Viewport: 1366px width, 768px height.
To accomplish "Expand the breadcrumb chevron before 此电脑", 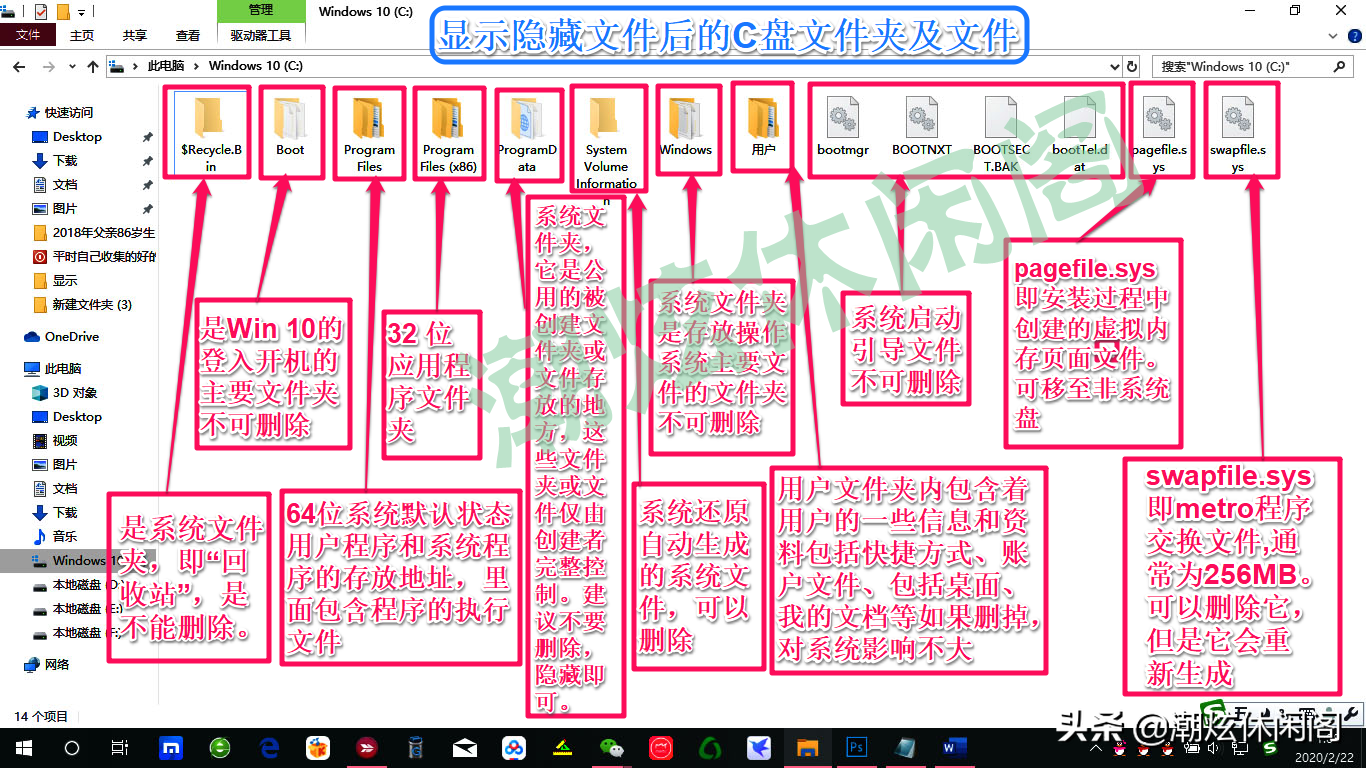I will click(x=137, y=67).
